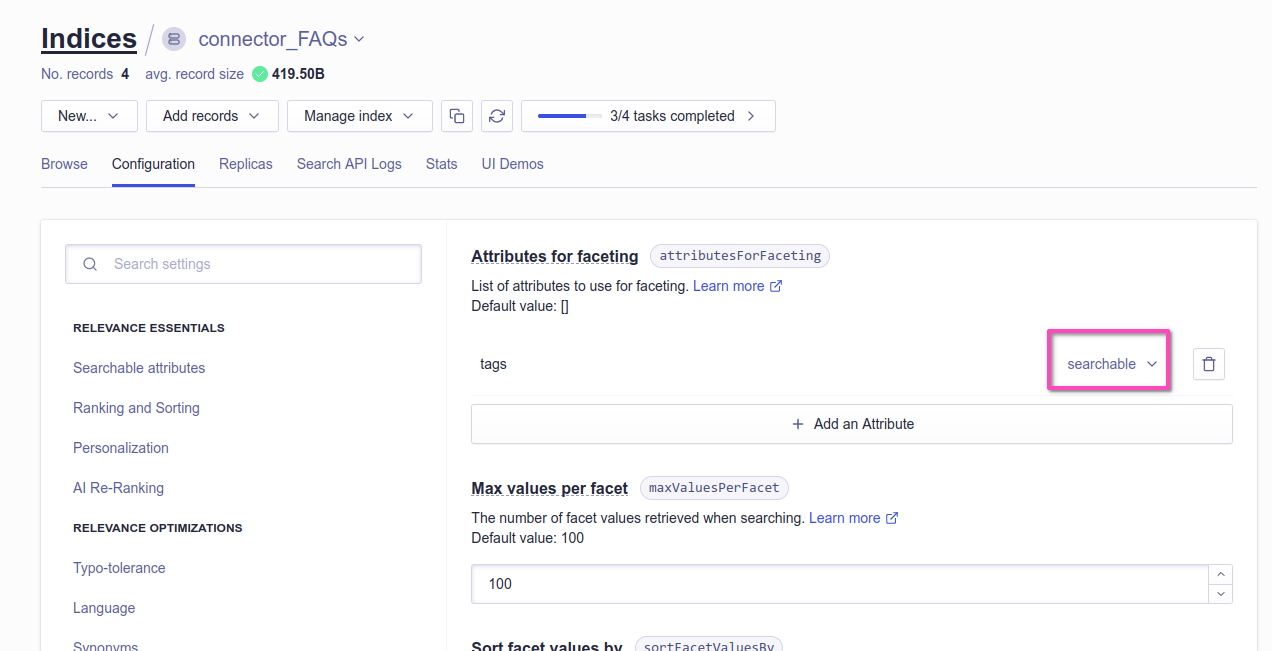1272x651 pixels.
Task: Open the Add records dropdown
Action: tap(211, 115)
